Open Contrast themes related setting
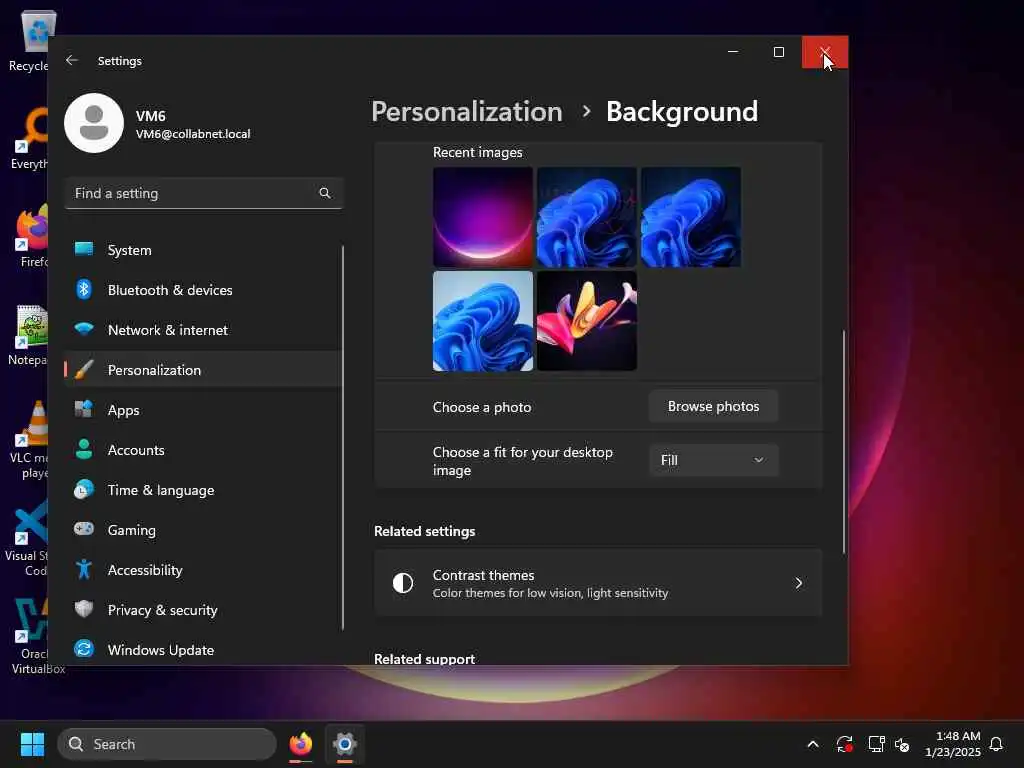 pos(598,583)
